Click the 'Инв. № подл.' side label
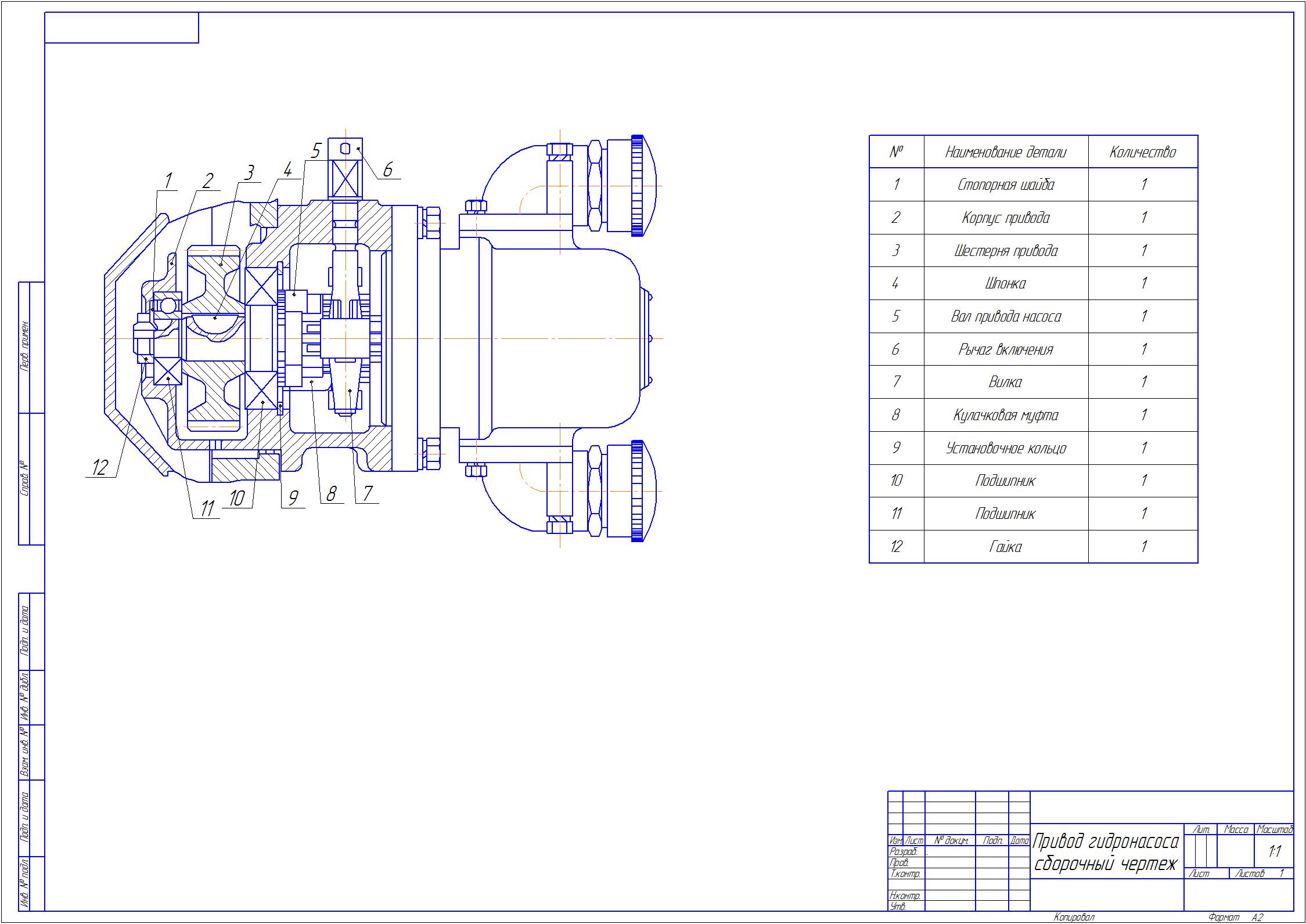 [24, 884]
